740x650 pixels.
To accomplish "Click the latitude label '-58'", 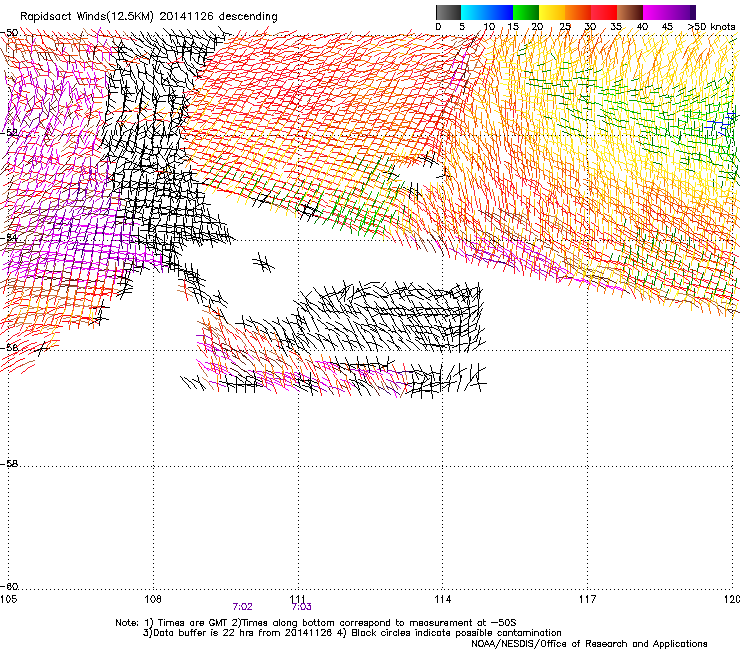I will tap(9, 464).
